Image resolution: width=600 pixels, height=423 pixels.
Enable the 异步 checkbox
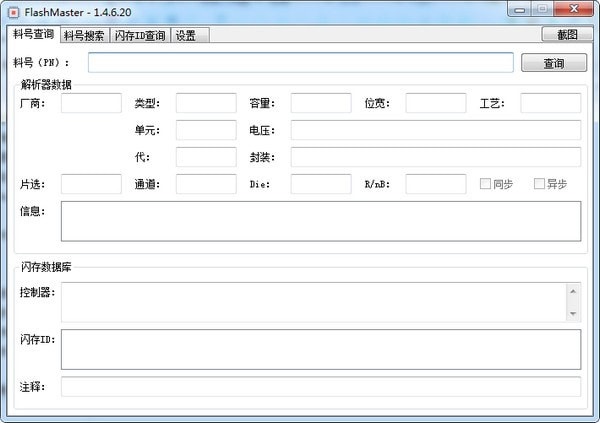point(539,184)
